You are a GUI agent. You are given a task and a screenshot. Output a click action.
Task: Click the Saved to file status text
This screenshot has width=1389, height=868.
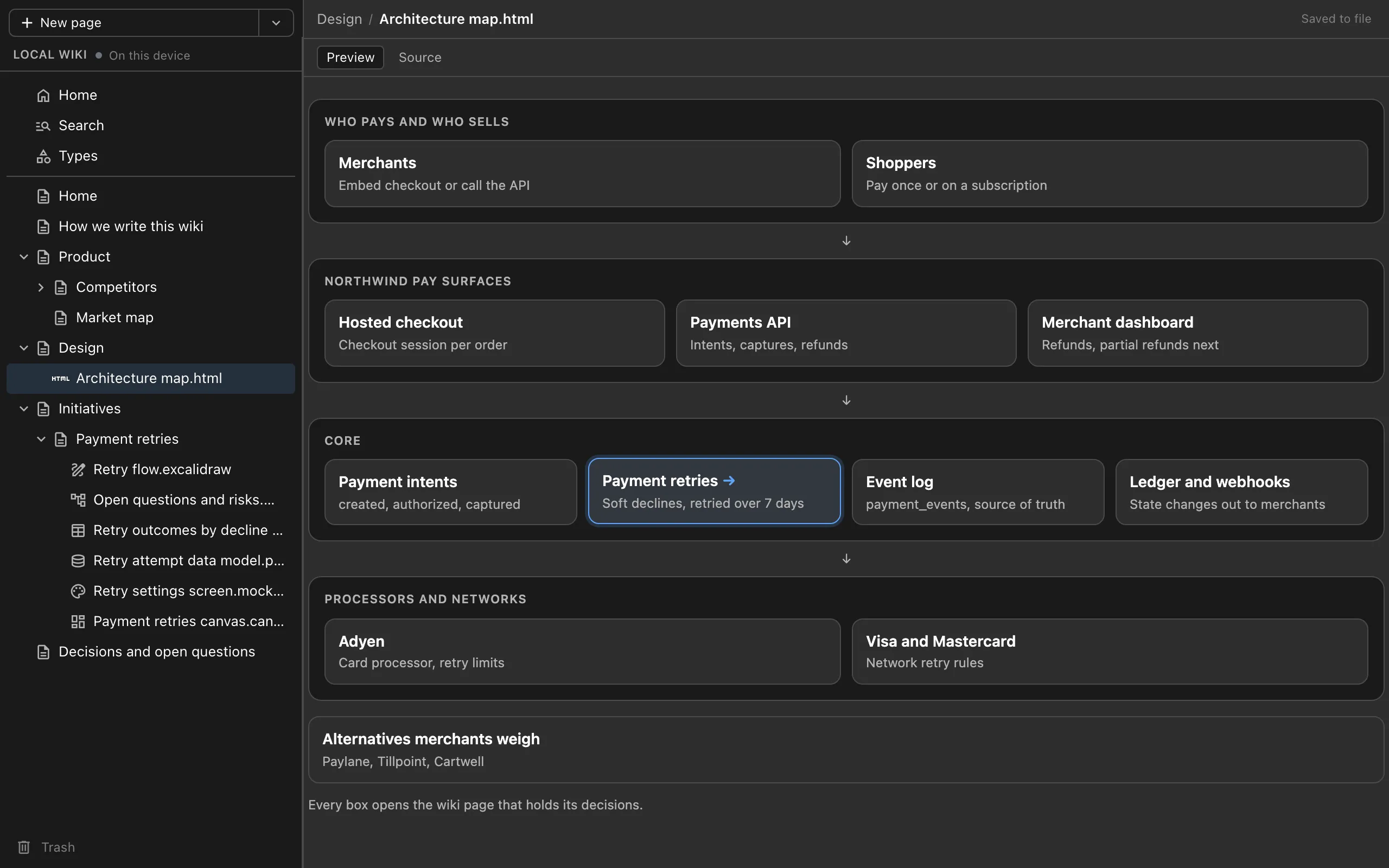(x=1336, y=19)
